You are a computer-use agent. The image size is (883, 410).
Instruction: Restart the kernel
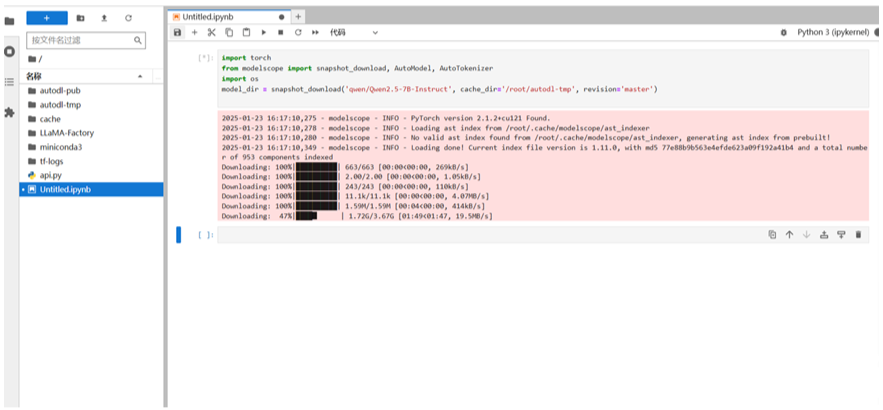click(x=298, y=33)
